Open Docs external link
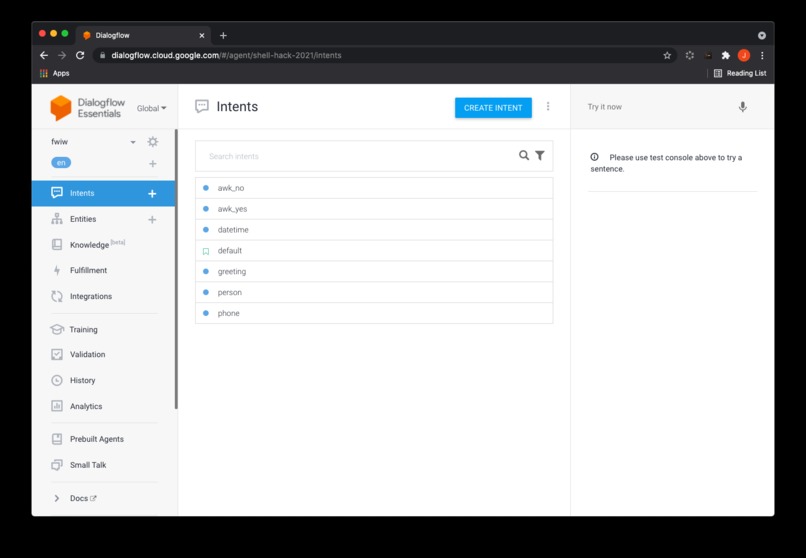The width and height of the screenshot is (806, 558). (83, 498)
